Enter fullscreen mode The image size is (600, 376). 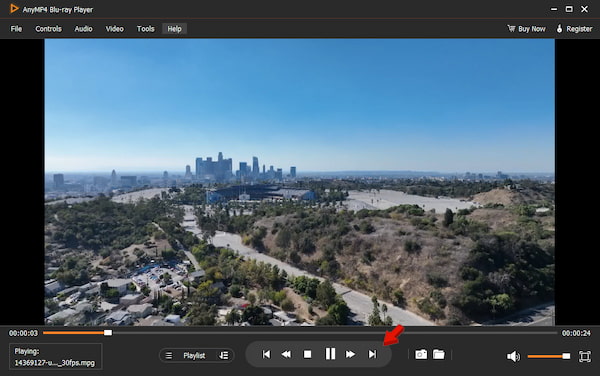[585, 356]
